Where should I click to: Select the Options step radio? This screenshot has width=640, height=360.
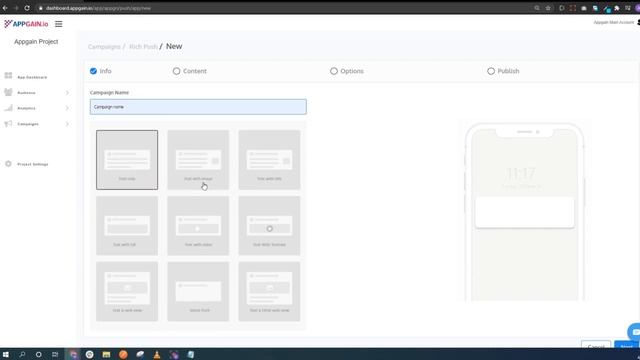334,71
